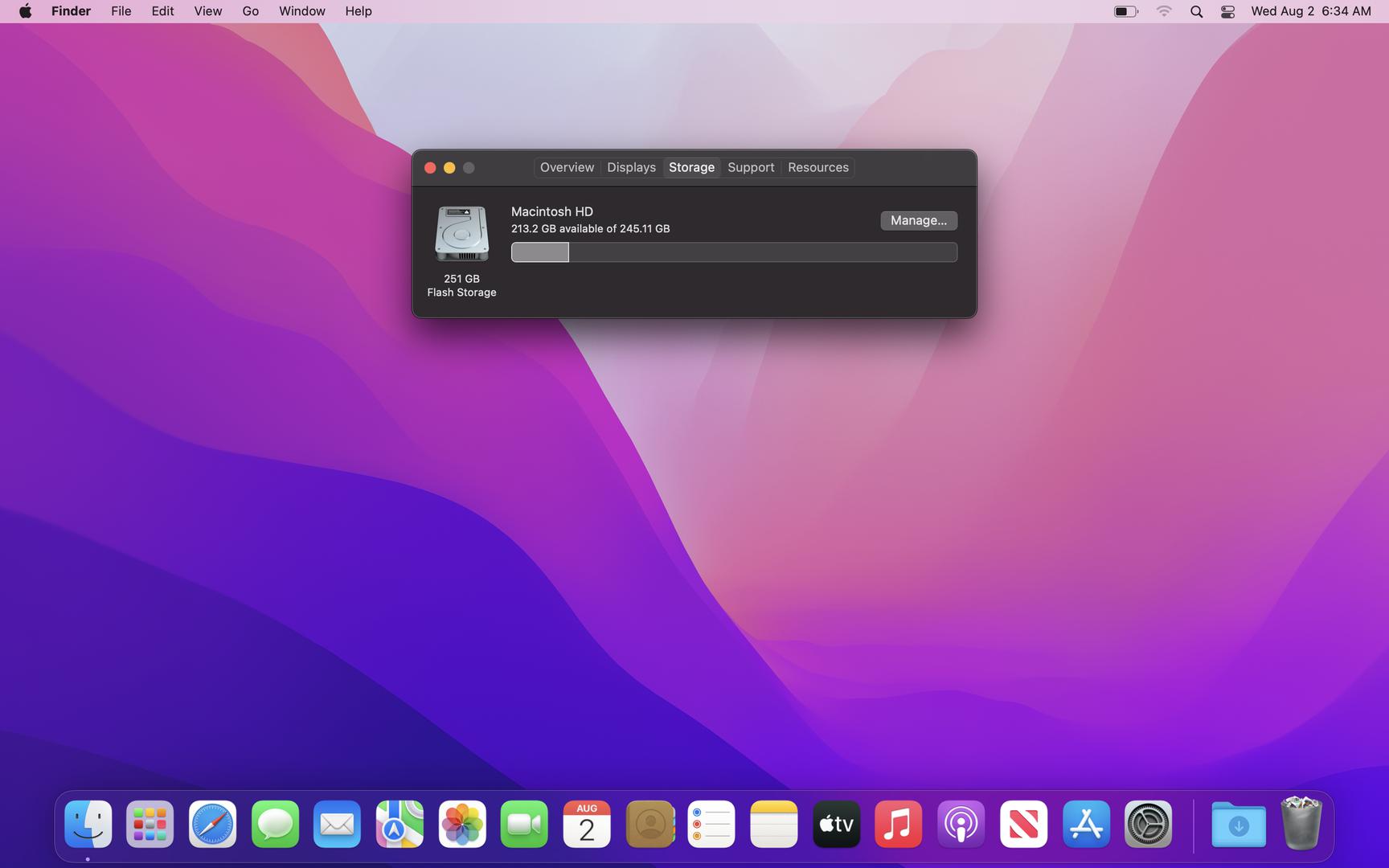Open the News app in Dock
1389x868 pixels.
point(1023,824)
